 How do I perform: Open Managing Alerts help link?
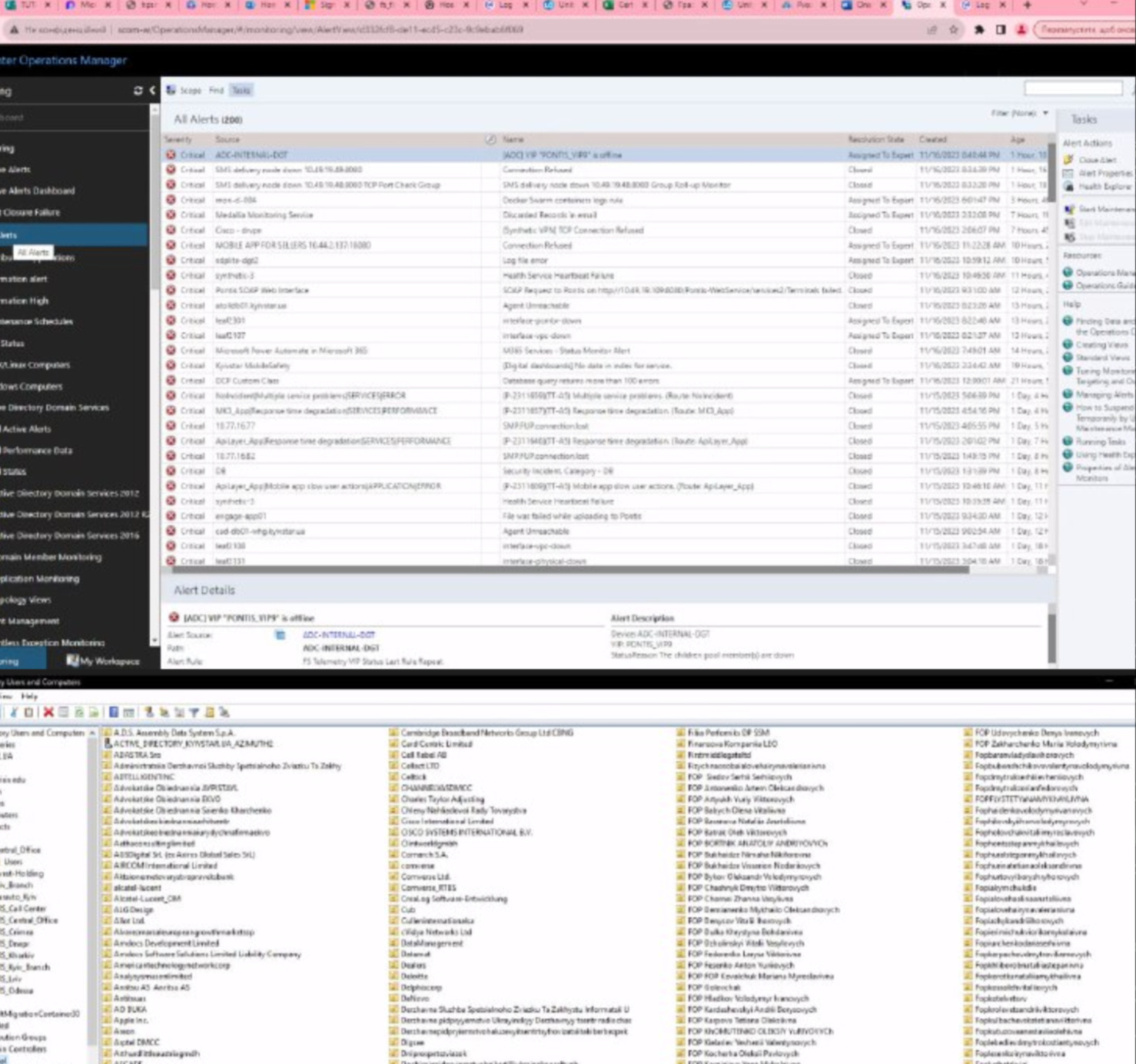coord(1105,394)
